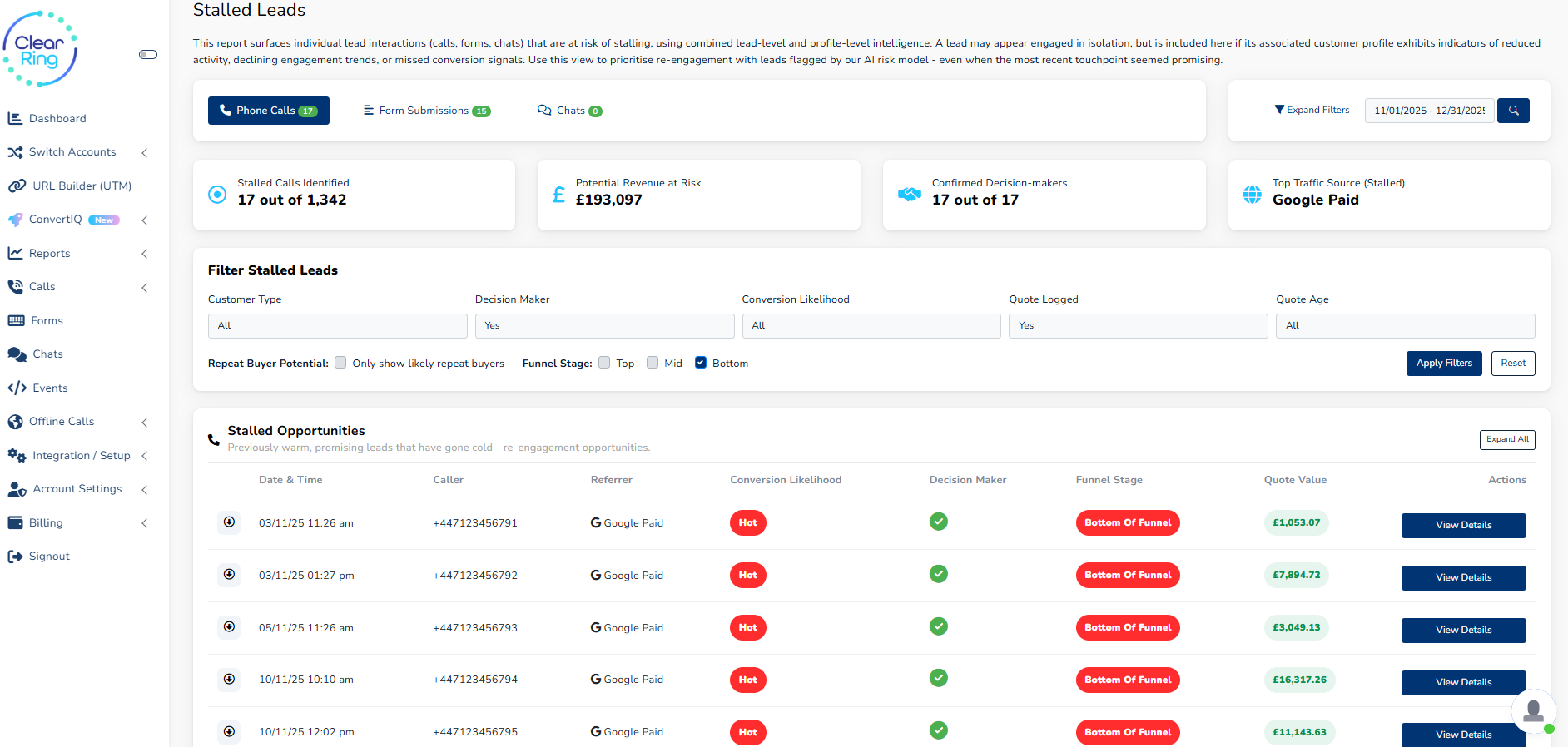Click the Signout icon in sidebar
Screen dimensions: 1568x747
coord(15,557)
